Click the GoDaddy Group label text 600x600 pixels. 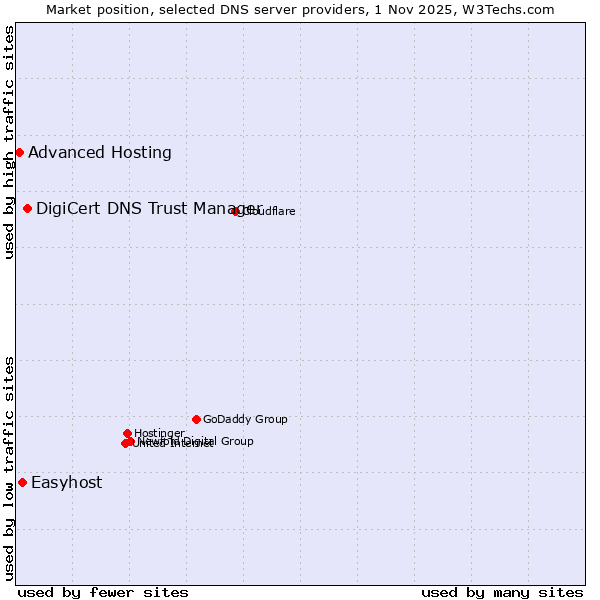coord(245,420)
